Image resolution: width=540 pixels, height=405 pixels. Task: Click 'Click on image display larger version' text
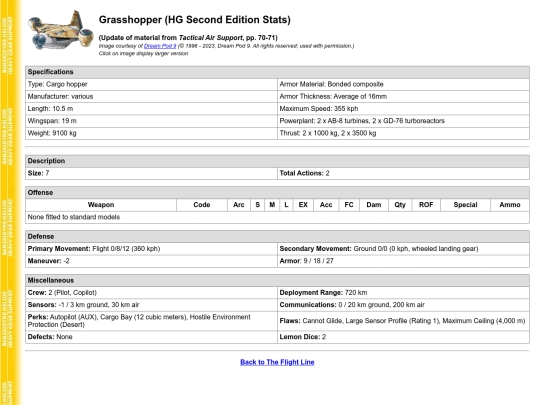pyautogui.click(x=143, y=54)
